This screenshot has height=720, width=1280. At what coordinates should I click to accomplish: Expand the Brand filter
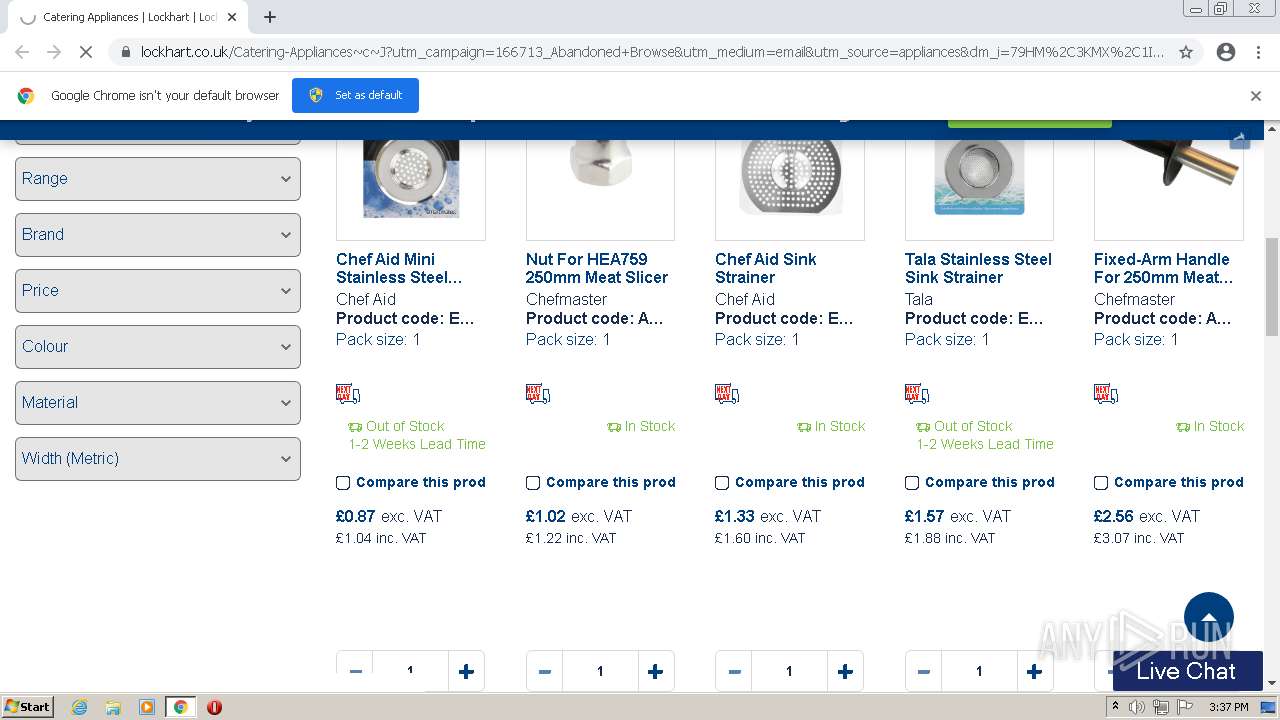click(158, 235)
